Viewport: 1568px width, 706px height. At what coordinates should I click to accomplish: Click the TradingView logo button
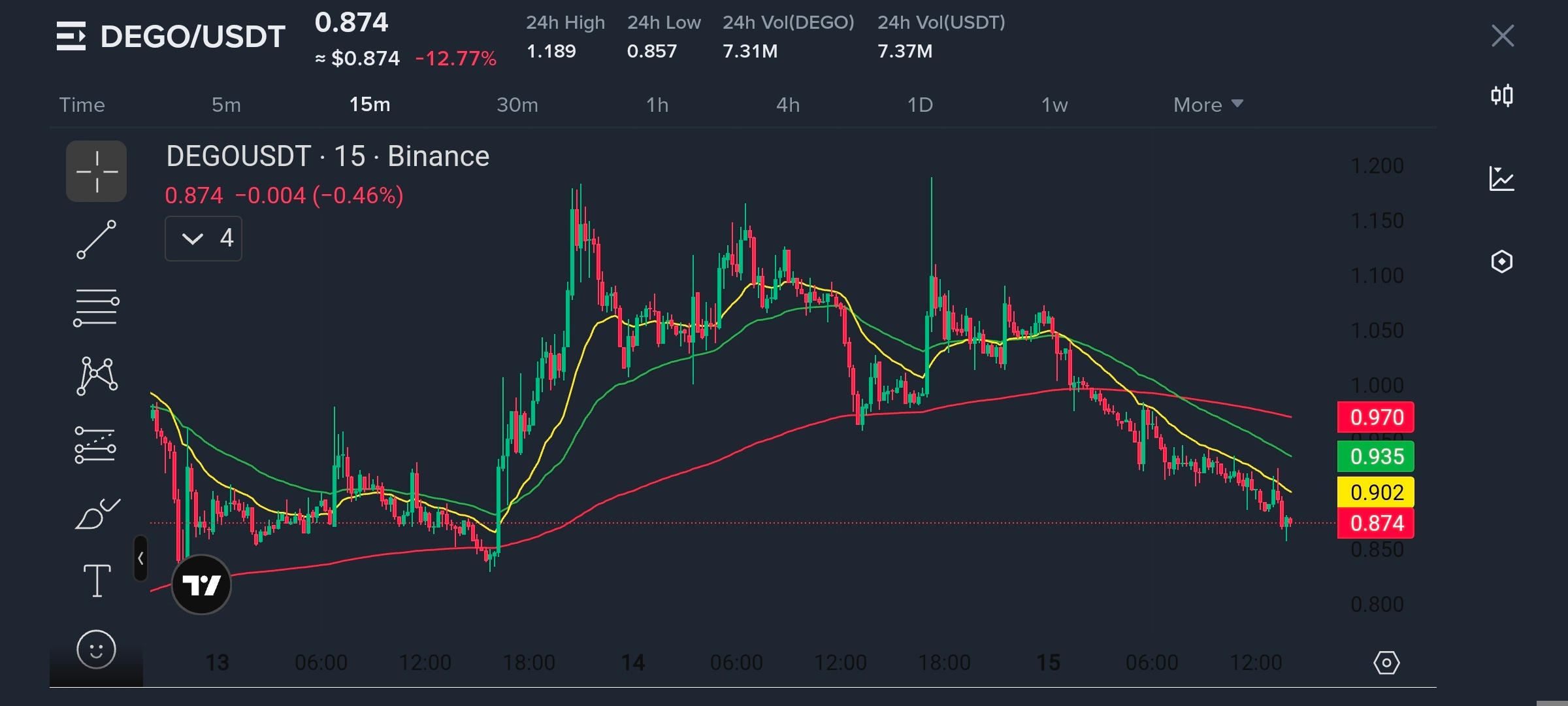click(201, 584)
